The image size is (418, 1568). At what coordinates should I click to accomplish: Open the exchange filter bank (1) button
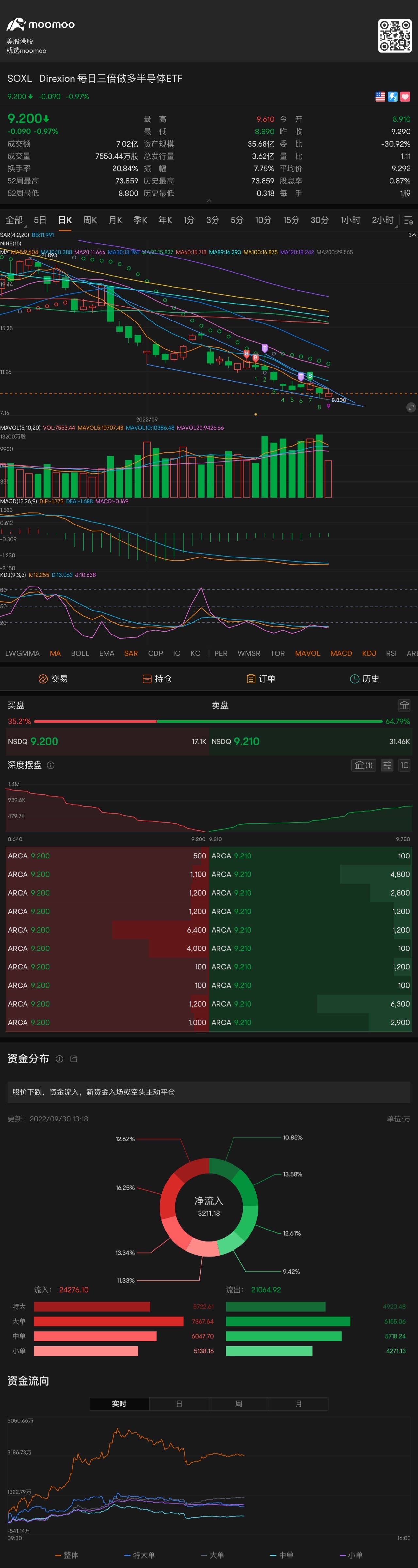[x=363, y=765]
